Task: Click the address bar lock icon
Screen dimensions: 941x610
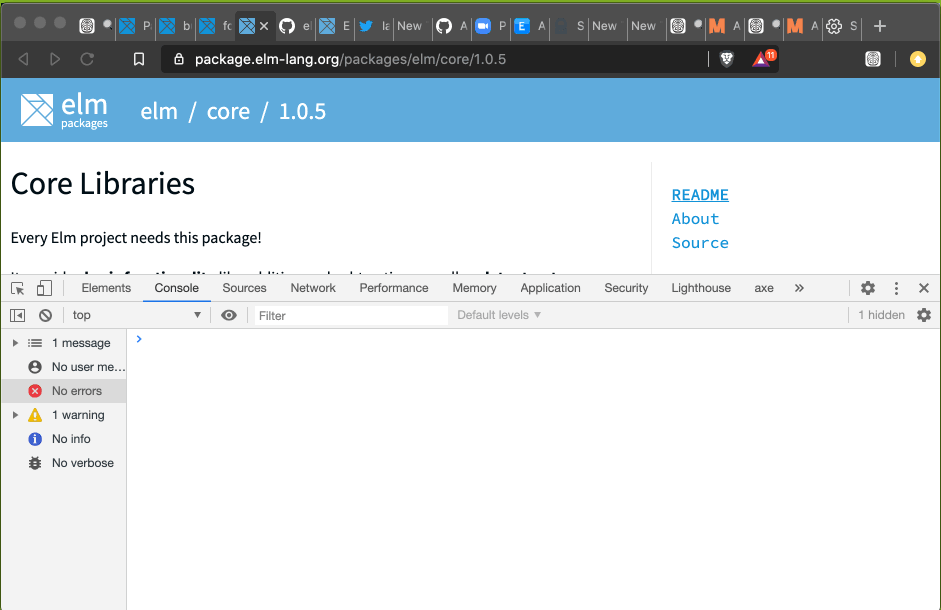Action: tap(178, 59)
